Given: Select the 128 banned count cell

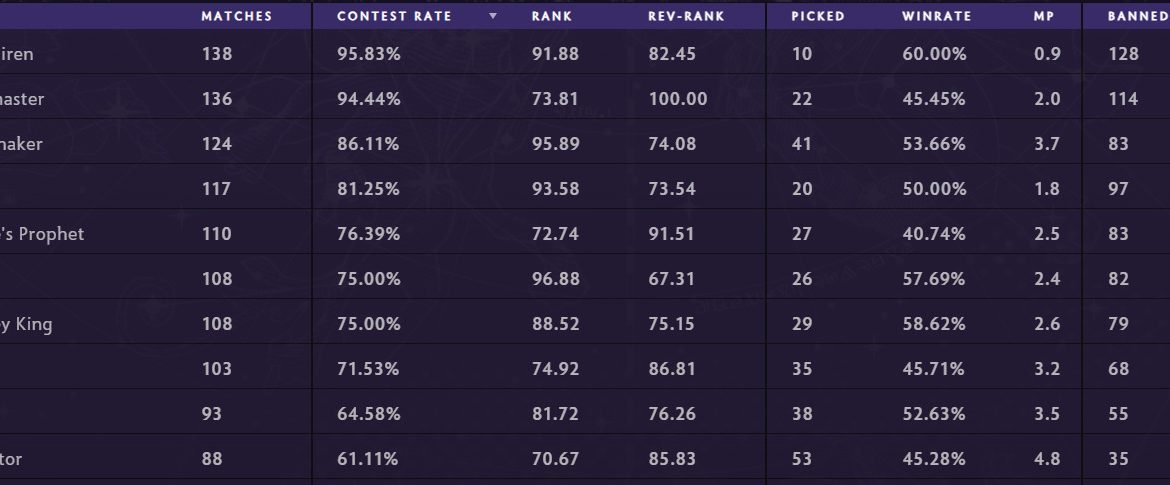Looking at the screenshot, I should pos(1123,54).
